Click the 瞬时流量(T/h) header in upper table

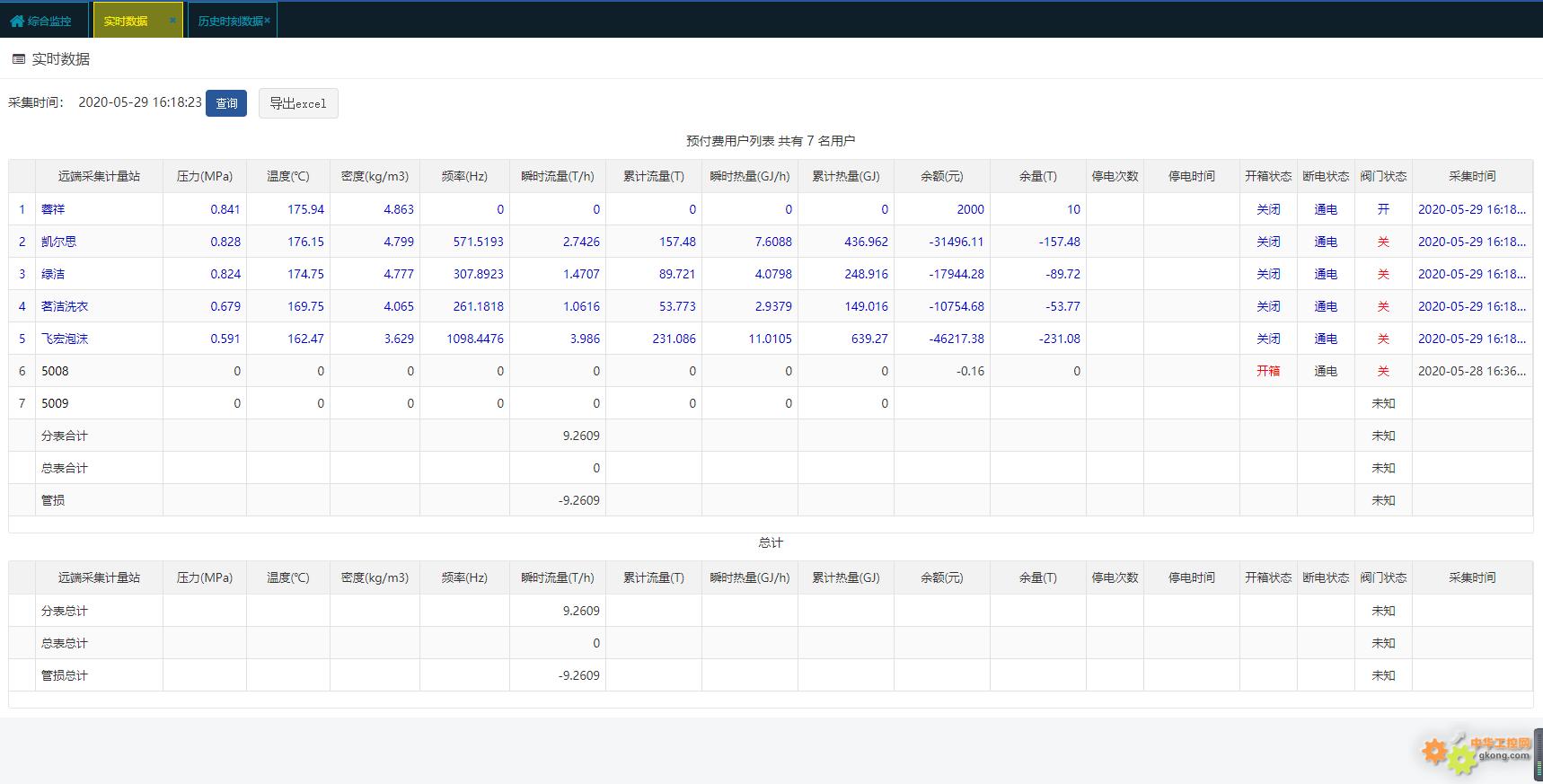click(558, 176)
